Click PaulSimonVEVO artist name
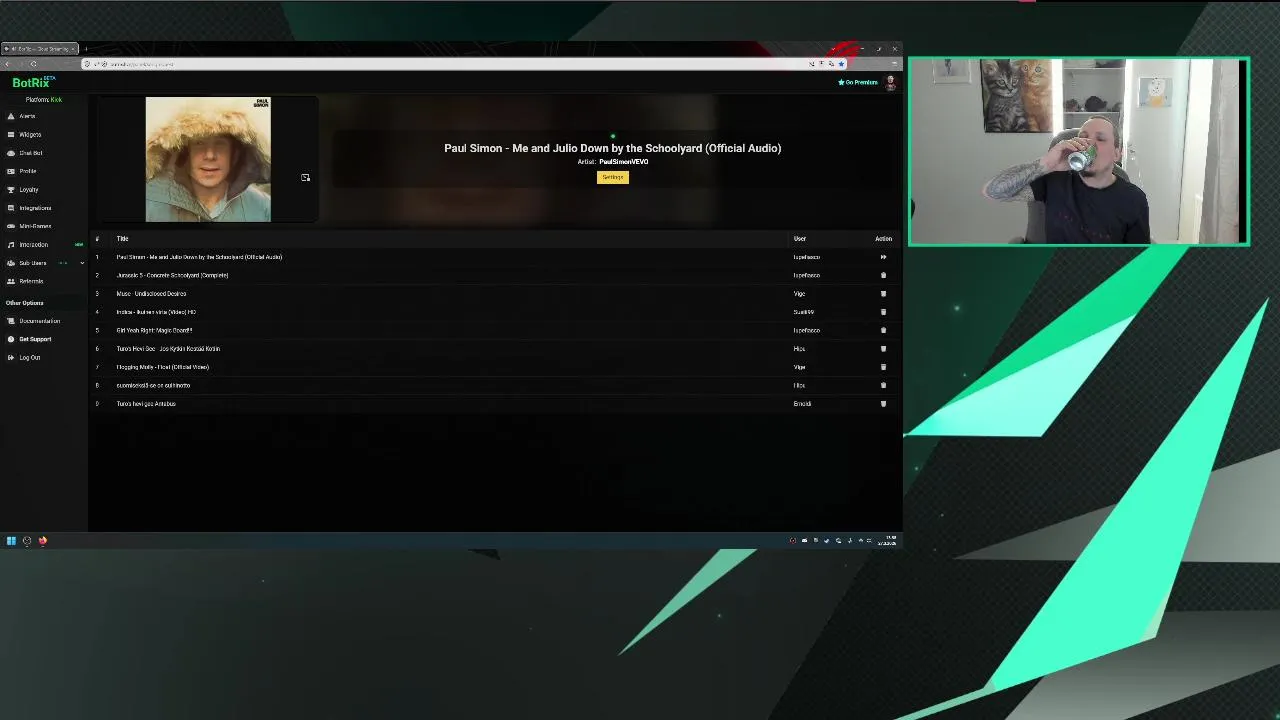The width and height of the screenshot is (1280, 720). pyautogui.click(x=624, y=162)
